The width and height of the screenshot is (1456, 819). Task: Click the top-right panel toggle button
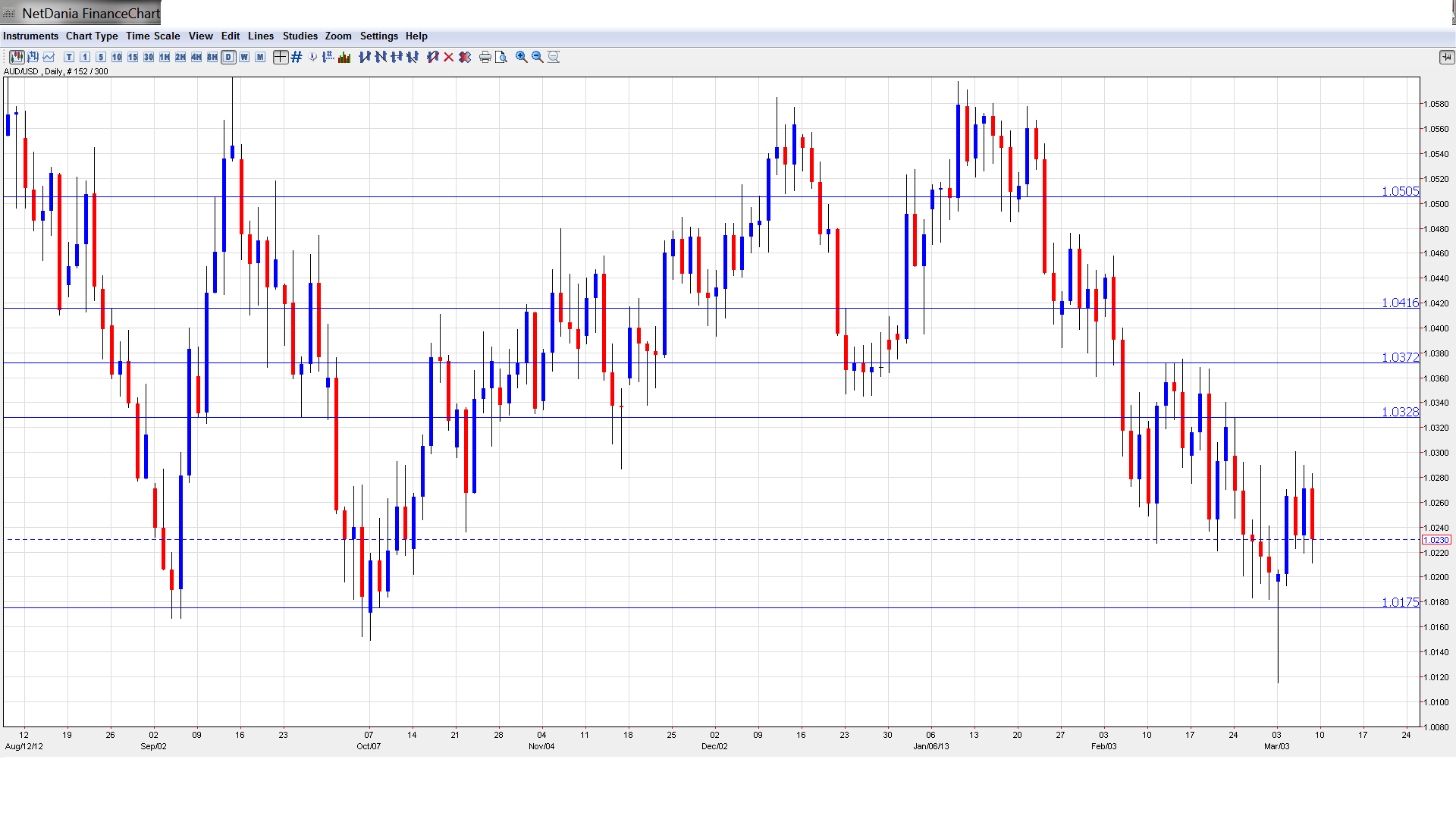(1446, 57)
